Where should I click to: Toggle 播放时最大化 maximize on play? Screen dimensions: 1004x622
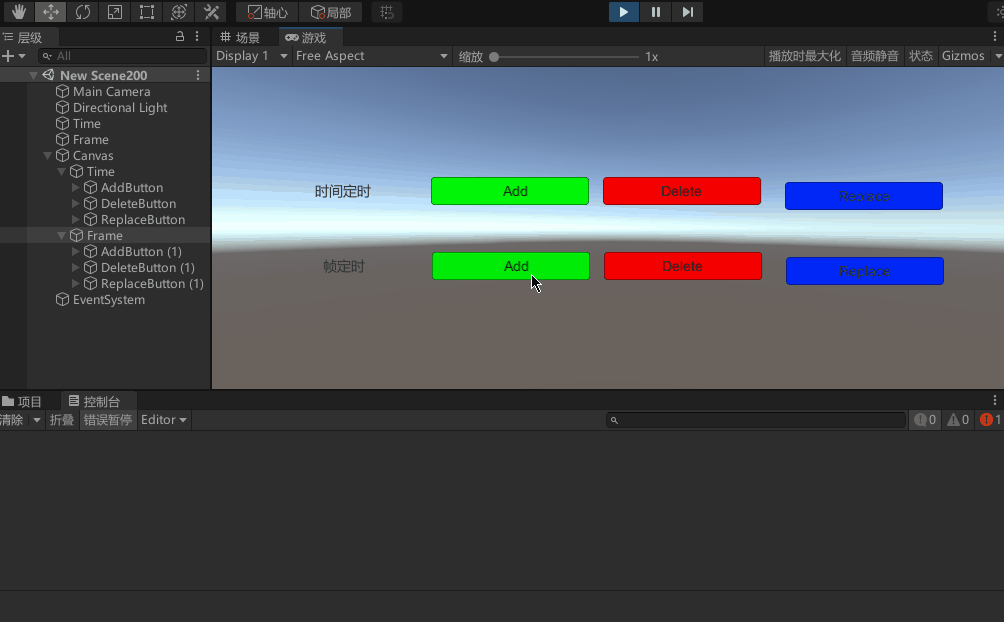tap(804, 56)
